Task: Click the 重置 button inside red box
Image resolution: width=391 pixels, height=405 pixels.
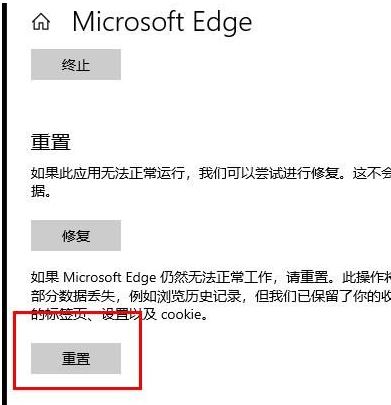Action: (x=76, y=358)
